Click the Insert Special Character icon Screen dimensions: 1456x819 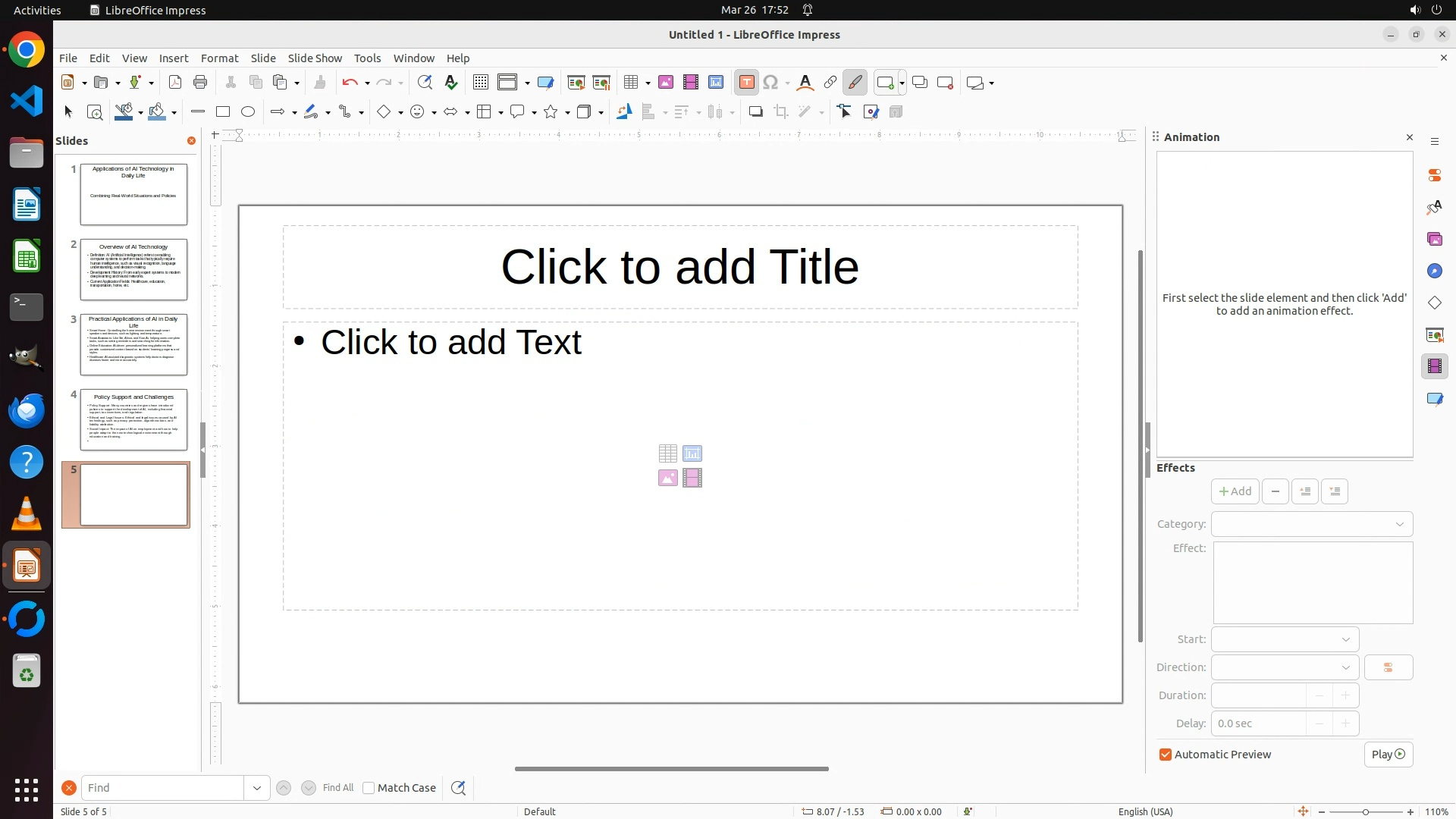coord(770,83)
